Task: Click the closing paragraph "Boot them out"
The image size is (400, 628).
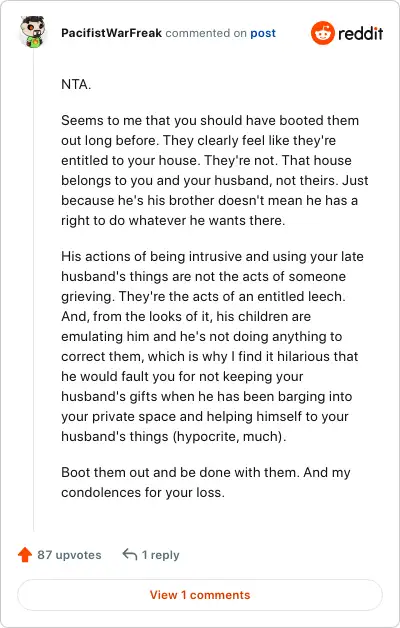Action: 206,482
